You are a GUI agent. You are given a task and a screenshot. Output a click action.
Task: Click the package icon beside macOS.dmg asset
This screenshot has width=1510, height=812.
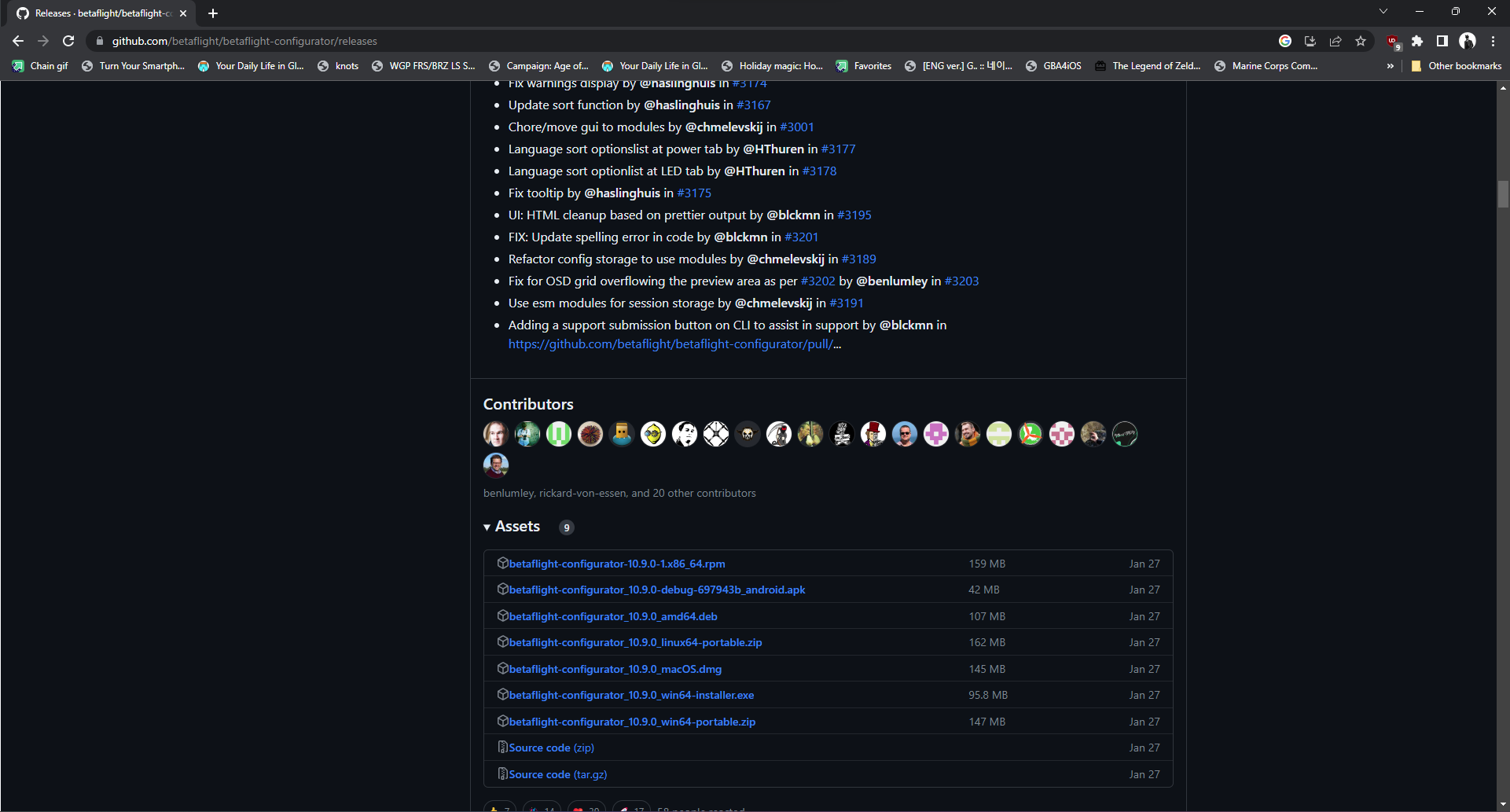click(503, 668)
